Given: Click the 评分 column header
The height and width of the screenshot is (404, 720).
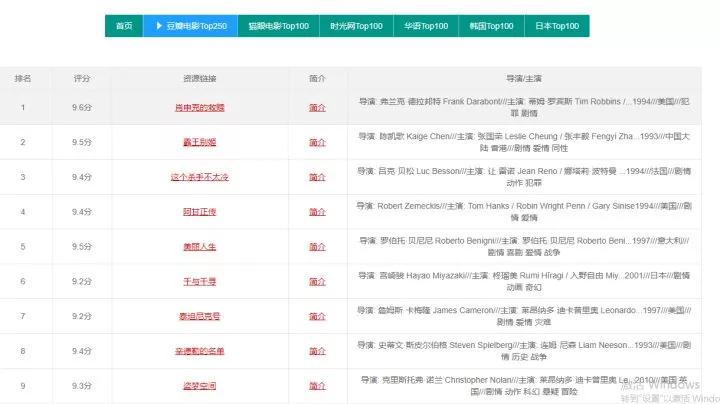Looking at the screenshot, I should pyautogui.click(x=82, y=79).
